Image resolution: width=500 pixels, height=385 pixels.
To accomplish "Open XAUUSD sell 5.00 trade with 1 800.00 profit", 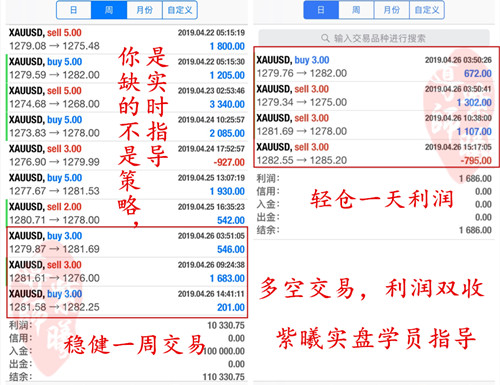I will pyautogui.click(x=127, y=39).
